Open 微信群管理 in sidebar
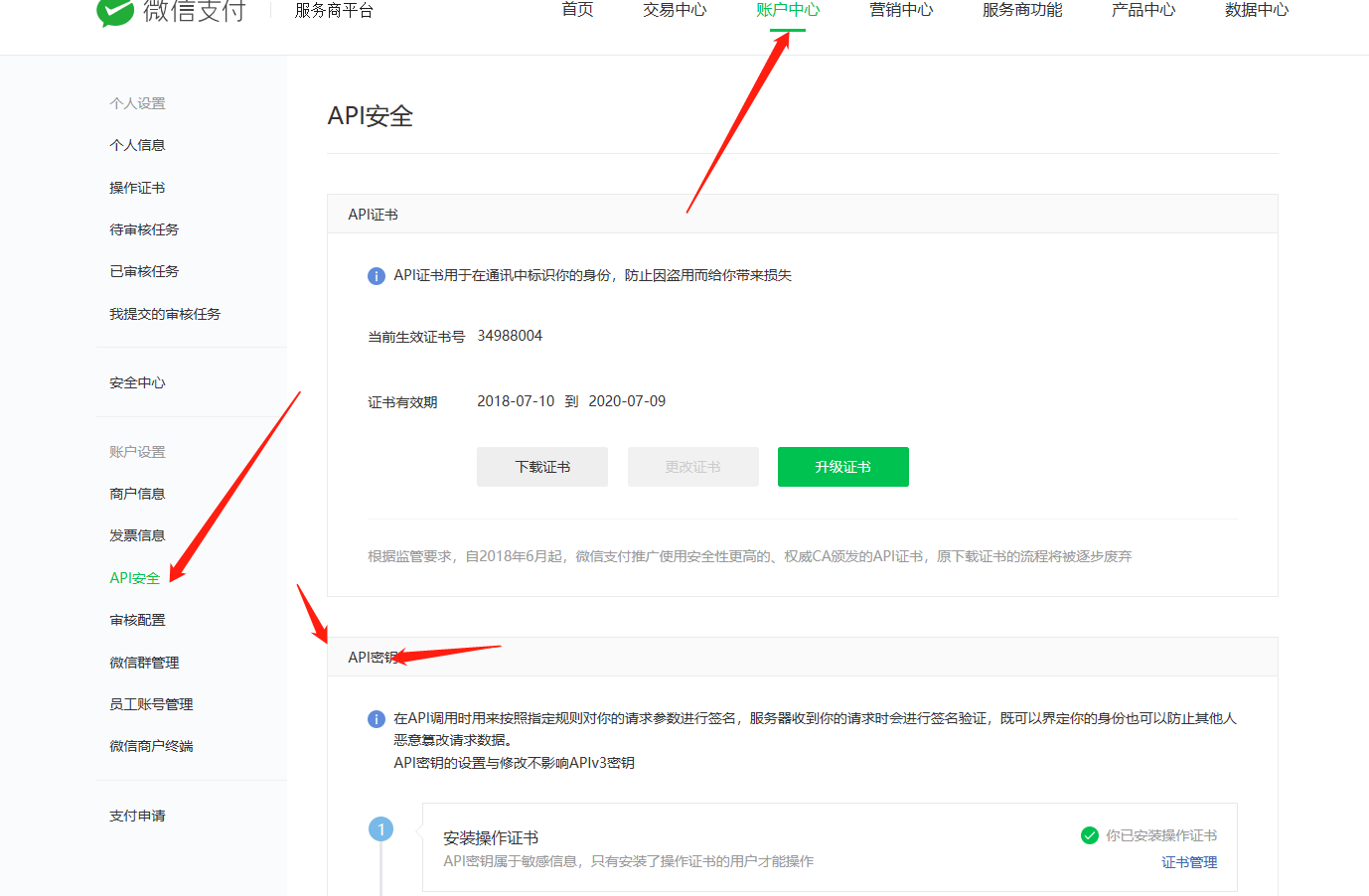This screenshot has width=1369, height=896. [144, 663]
